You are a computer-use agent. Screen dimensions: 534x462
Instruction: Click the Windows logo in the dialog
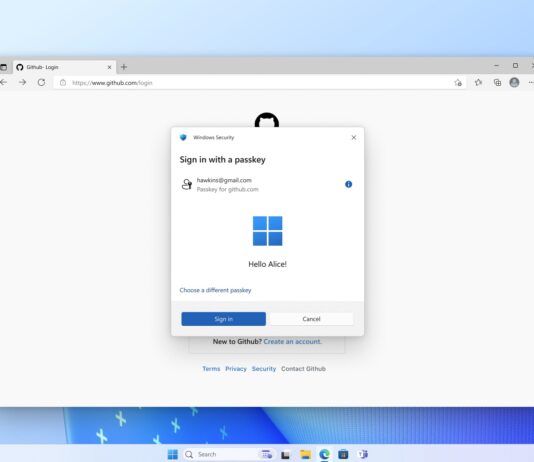point(267,231)
